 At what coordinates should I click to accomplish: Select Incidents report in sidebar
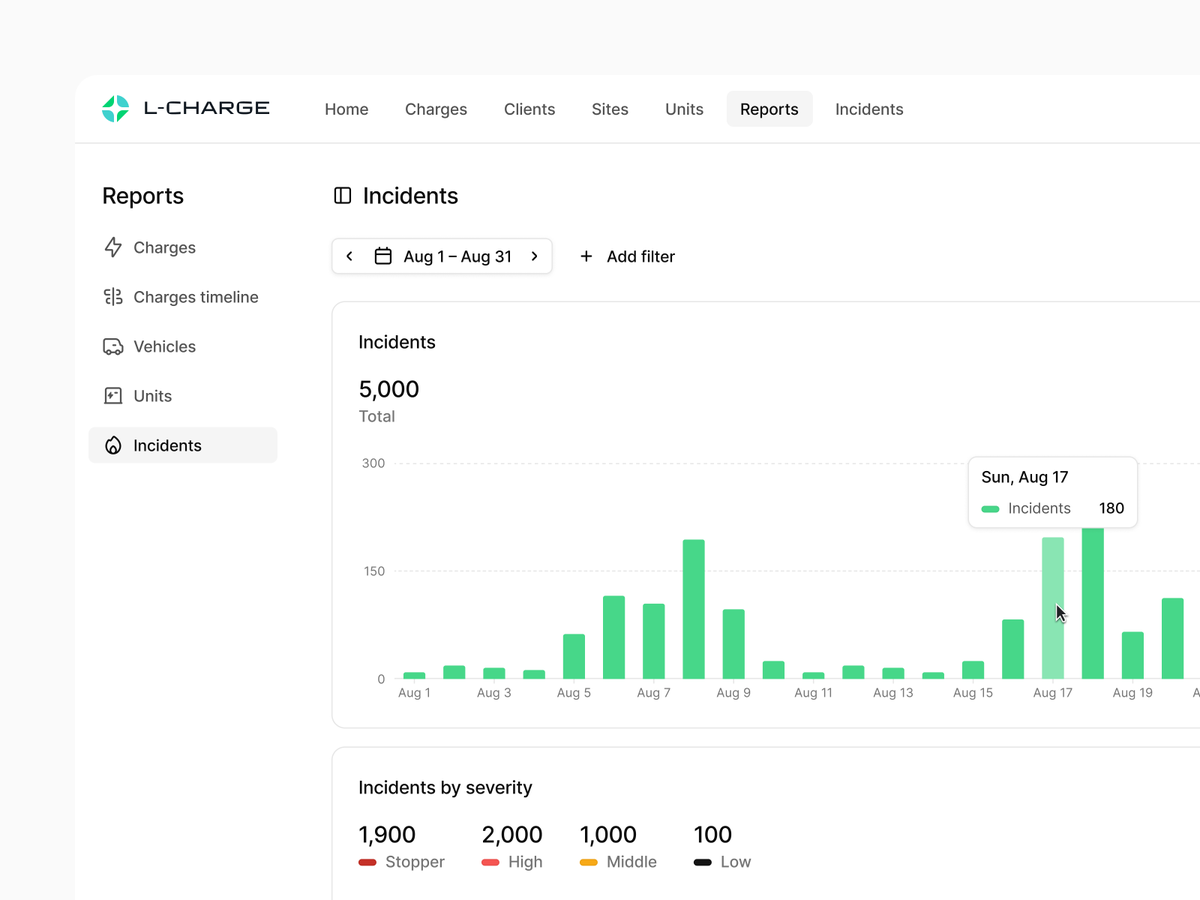(x=183, y=446)
